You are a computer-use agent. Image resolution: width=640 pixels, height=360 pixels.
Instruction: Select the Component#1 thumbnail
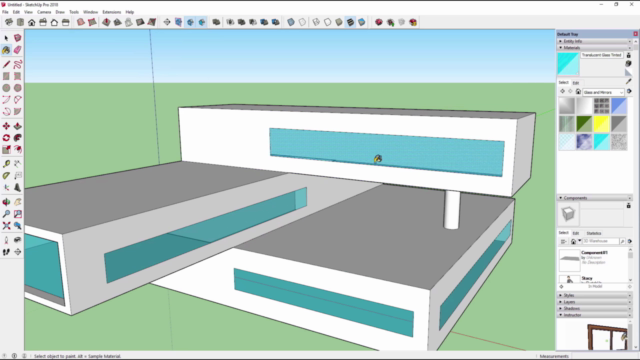pyautogui.click(x=569, y=260)
